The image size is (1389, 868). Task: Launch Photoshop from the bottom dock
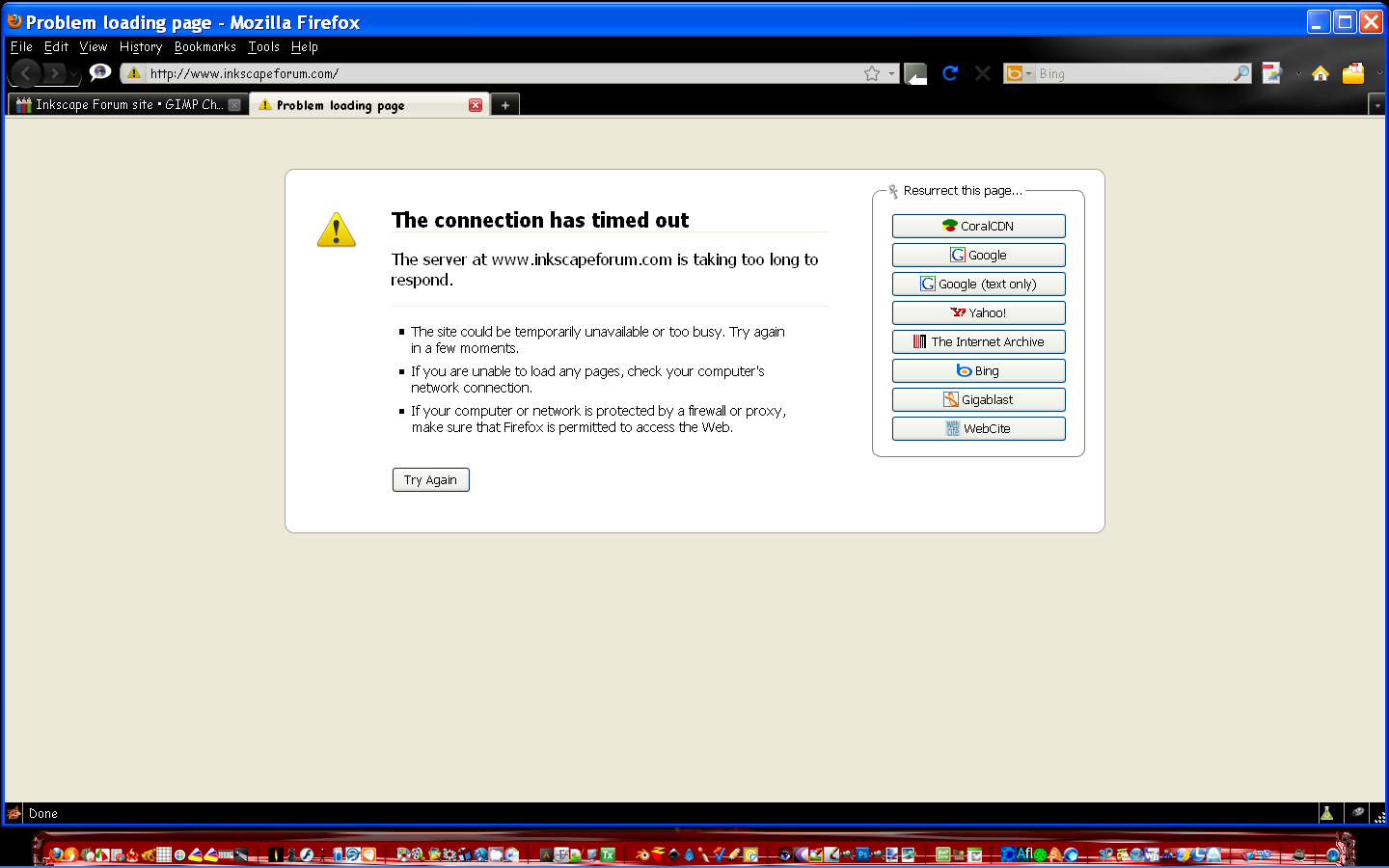click(x=862, y=854)
